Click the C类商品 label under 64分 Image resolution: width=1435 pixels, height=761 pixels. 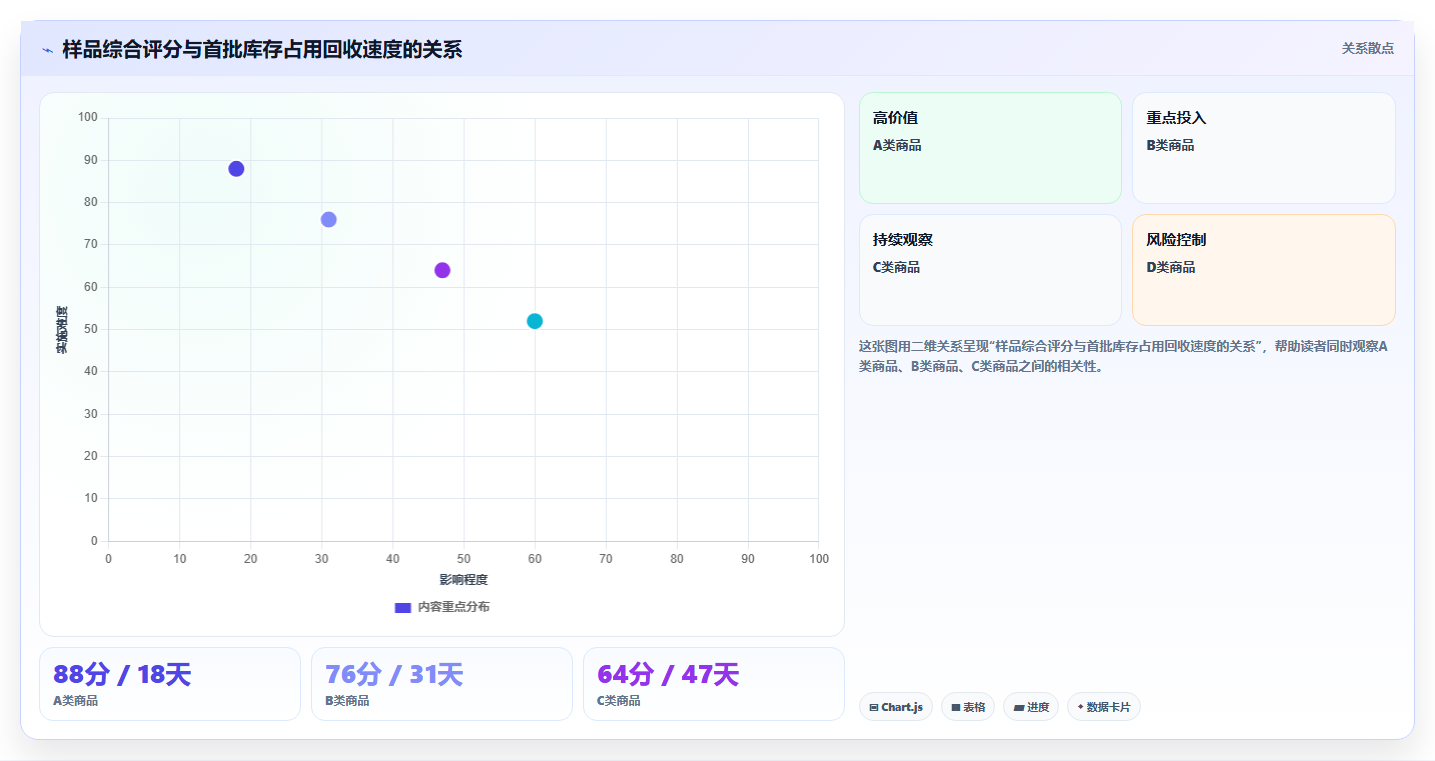click(619, 701)
